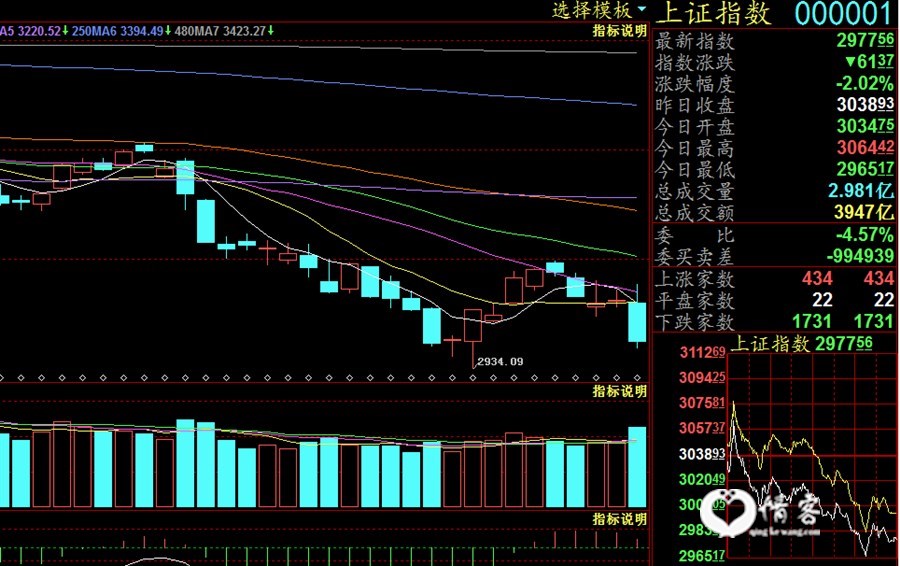Click total volume value 2.981亿
The image size is (900, 566).
861,191
